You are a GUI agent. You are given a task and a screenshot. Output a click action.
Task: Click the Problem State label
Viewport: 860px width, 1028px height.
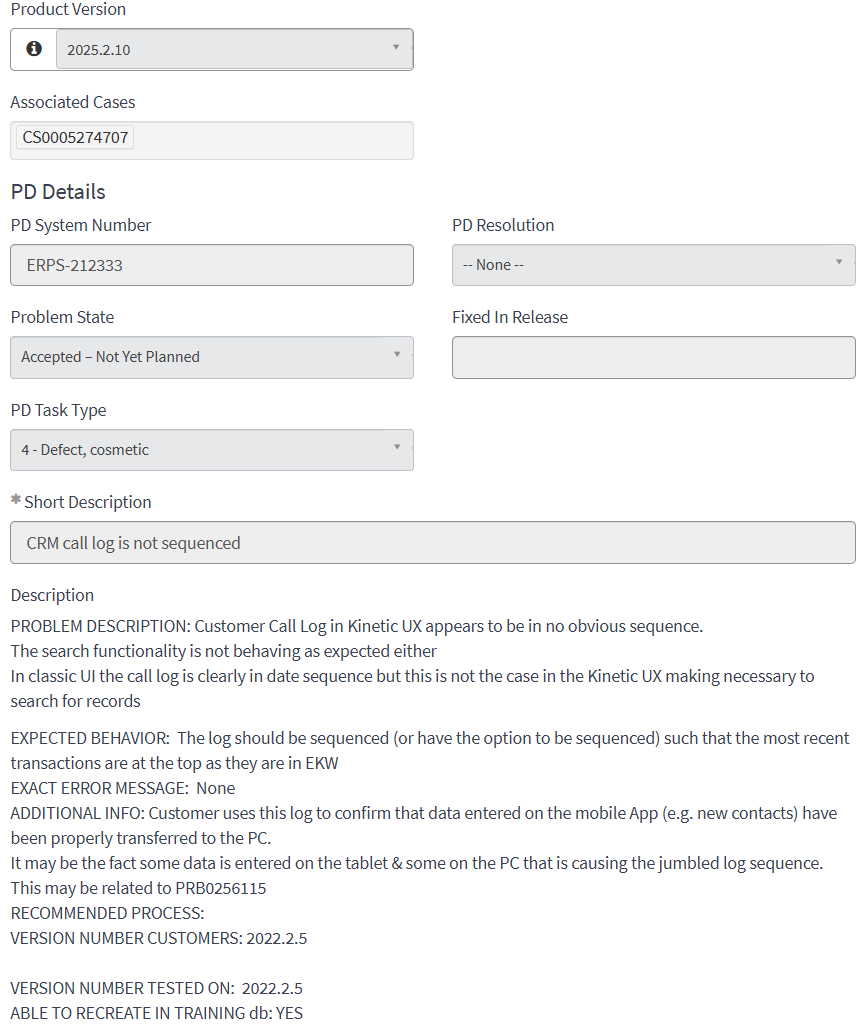click(62, 317)
